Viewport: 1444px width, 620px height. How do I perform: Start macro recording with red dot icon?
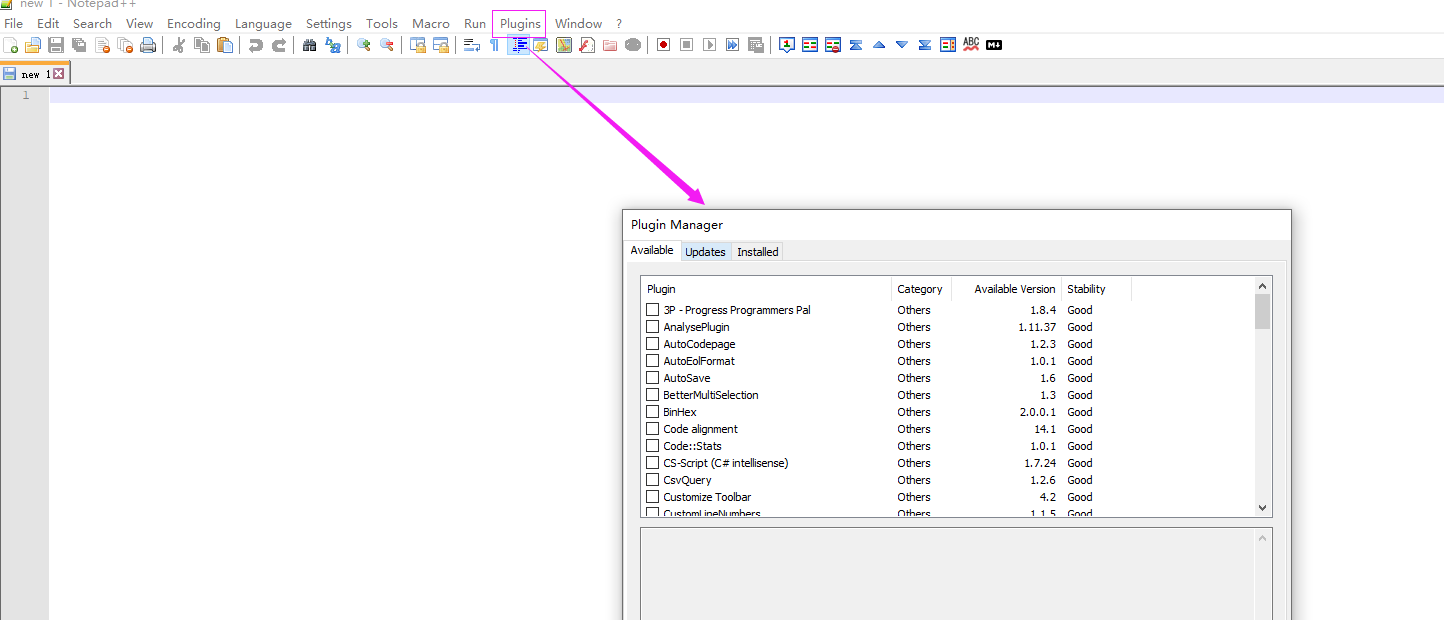pyautogui.click(x=663, y=45)
